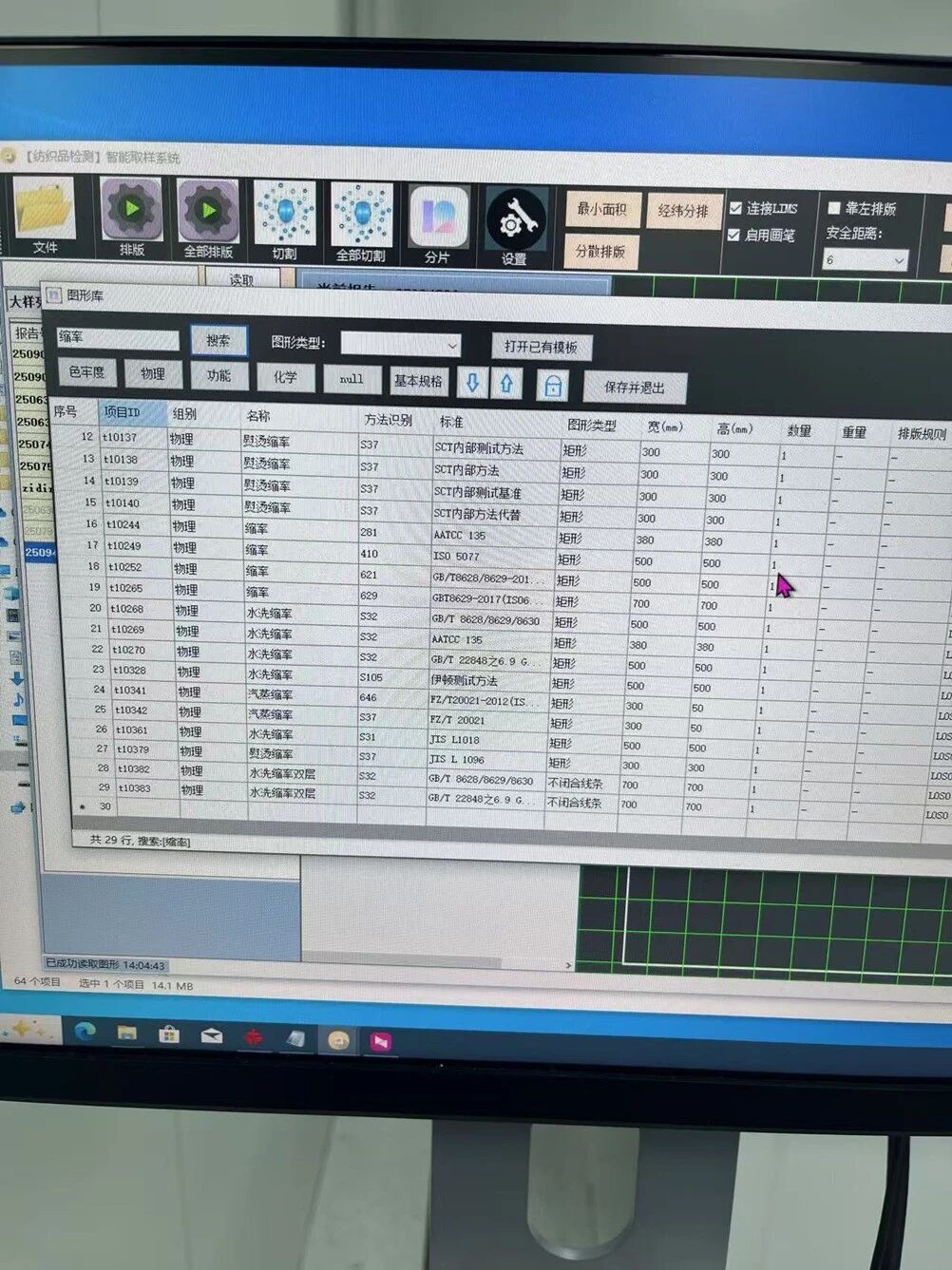The height and width of the screenshot is (1270, 952).
Task: Click the blue down-arrow button
Action: pos(472,383)
